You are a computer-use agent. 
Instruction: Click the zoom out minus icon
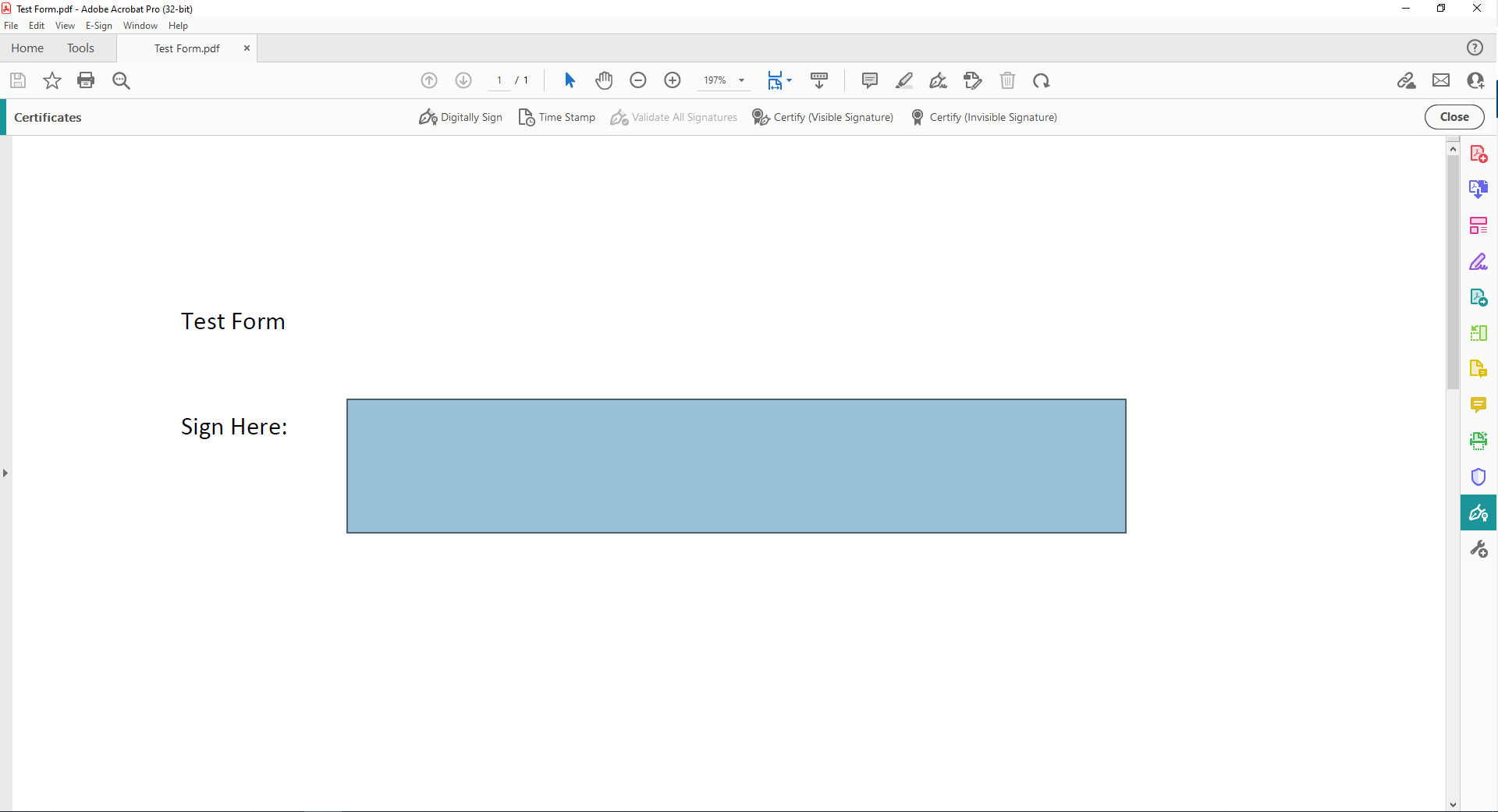pos(638,80)
